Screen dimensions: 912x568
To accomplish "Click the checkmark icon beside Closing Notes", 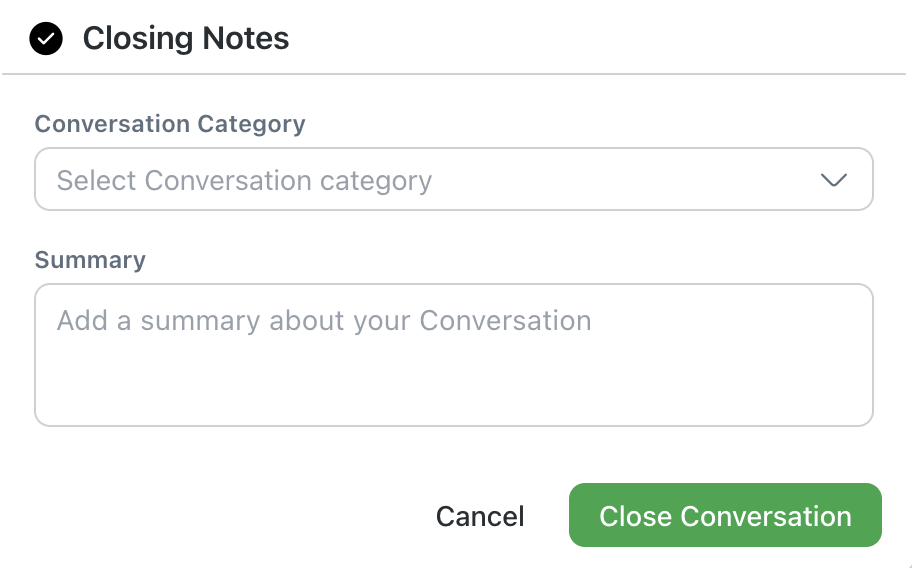I will pyautogui.click(x=46, y=39).
